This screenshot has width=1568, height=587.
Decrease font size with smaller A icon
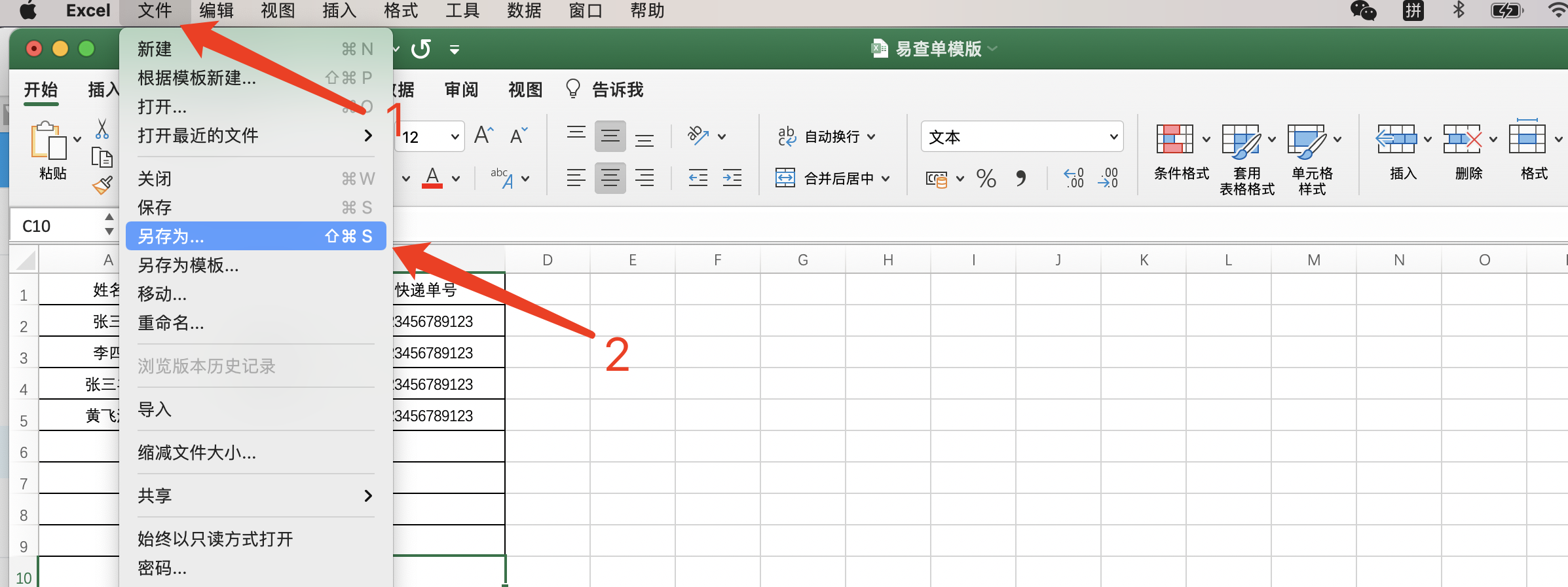519,136
